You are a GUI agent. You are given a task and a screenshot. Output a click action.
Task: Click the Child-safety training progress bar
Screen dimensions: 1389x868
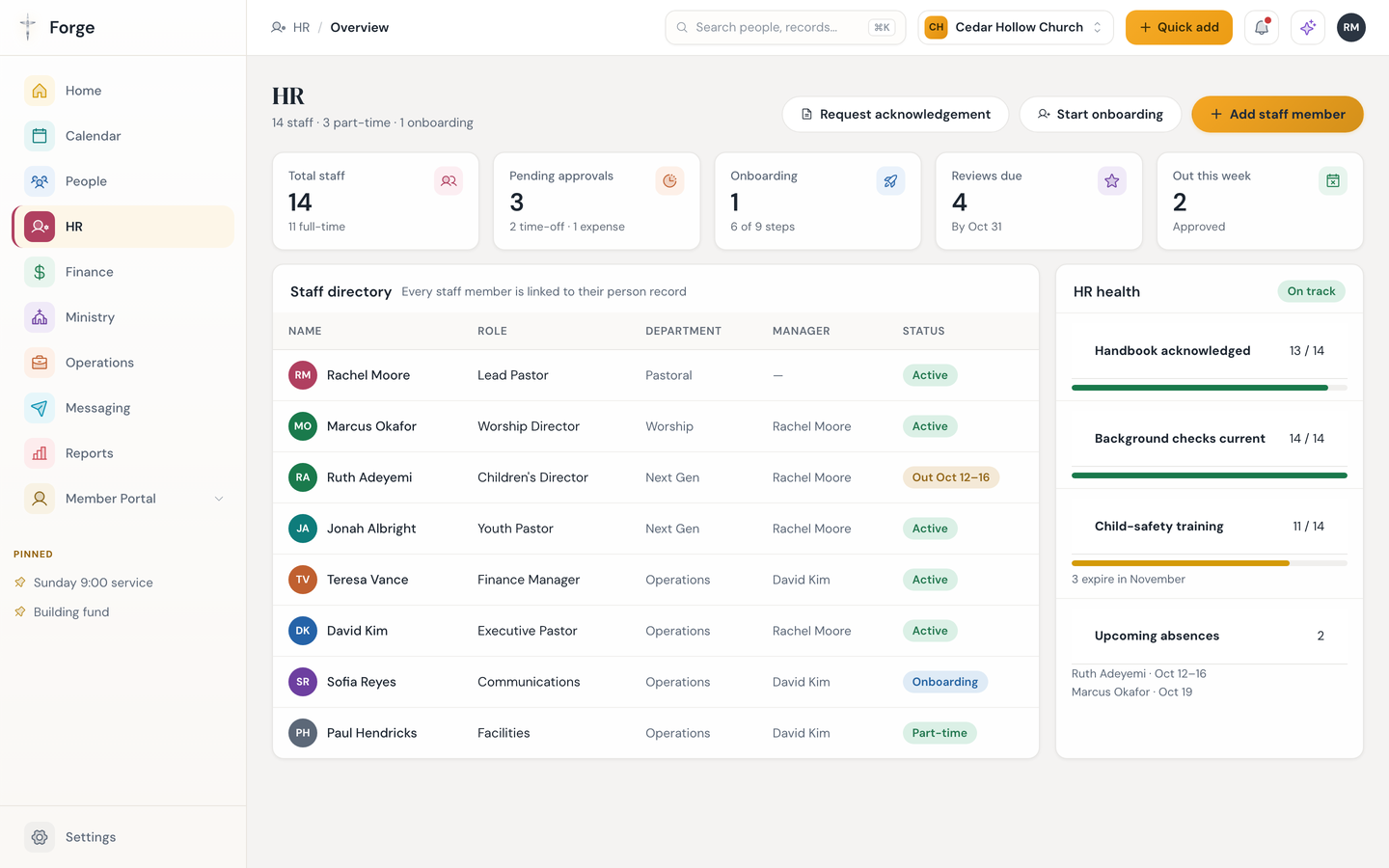pos(1210,563)
